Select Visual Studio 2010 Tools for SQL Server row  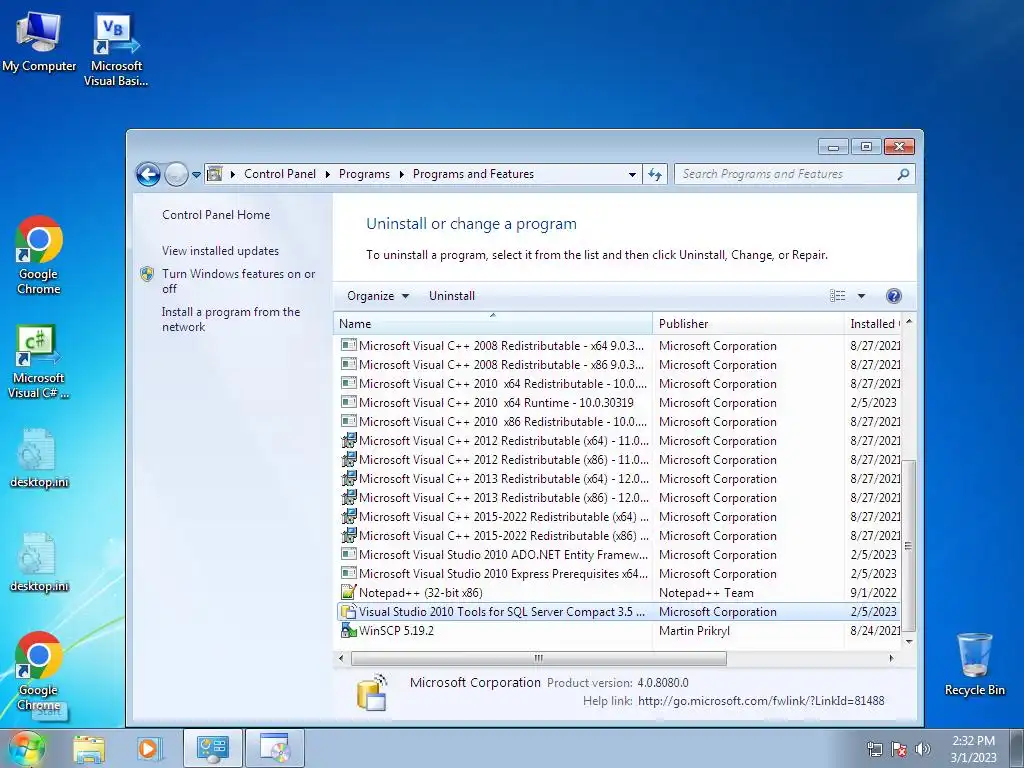click(x=618, y=611)
